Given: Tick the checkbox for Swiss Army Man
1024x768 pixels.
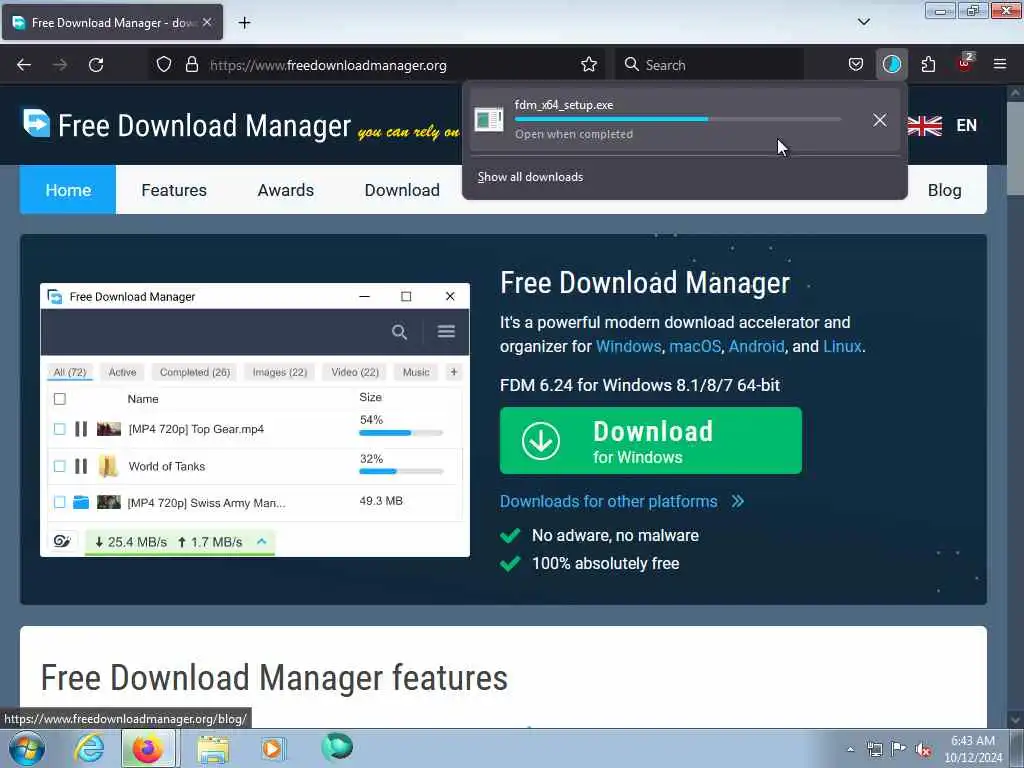Looking at the screenshot, I should (x=59, y=502).
